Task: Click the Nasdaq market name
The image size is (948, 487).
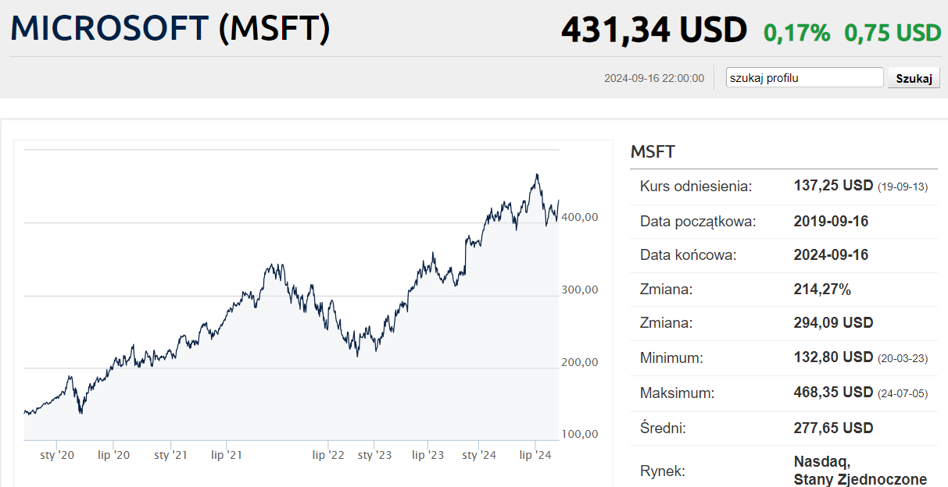Action: [x=822, y=461]
